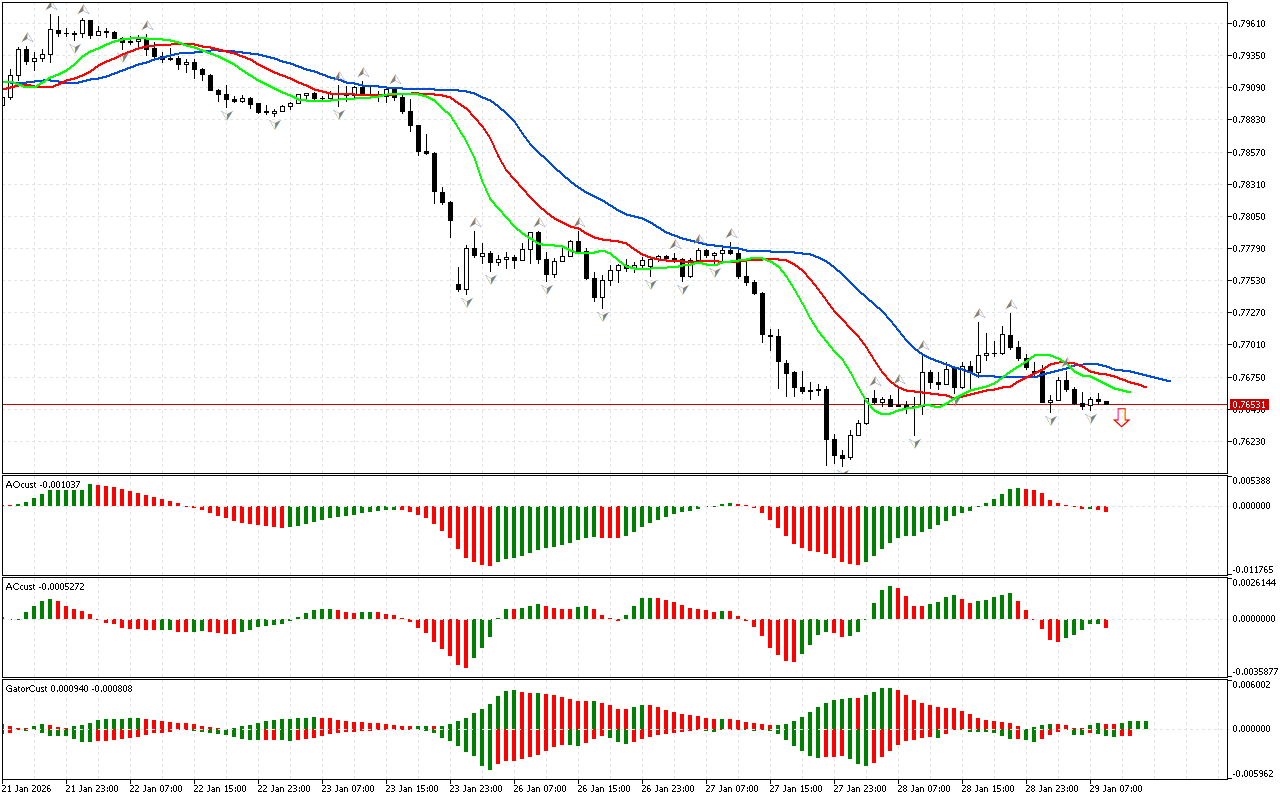The image size is (1280, 800).
Task: Click the GatorCust indicator label
Action: pos(70,688)
